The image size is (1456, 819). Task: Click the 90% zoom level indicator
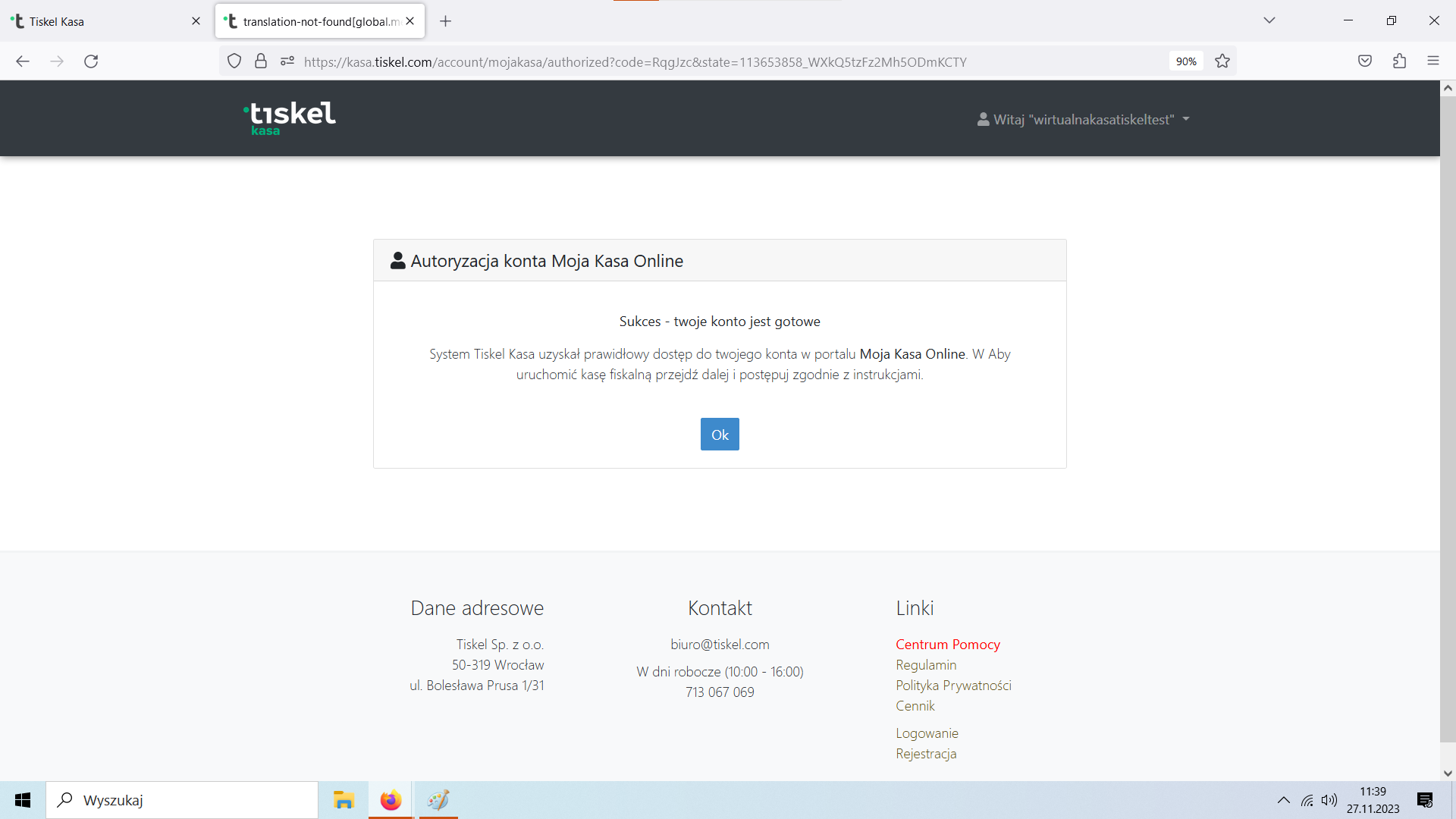pos(1186,61)
